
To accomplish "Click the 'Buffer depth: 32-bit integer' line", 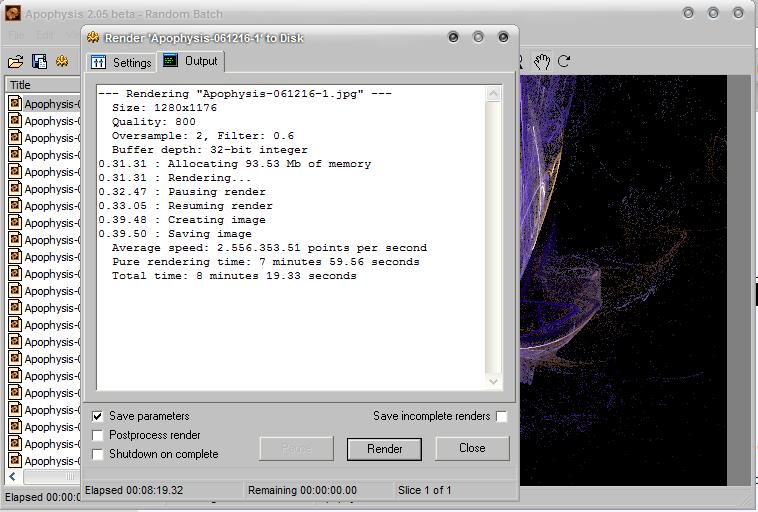I will tap(210, 150).
